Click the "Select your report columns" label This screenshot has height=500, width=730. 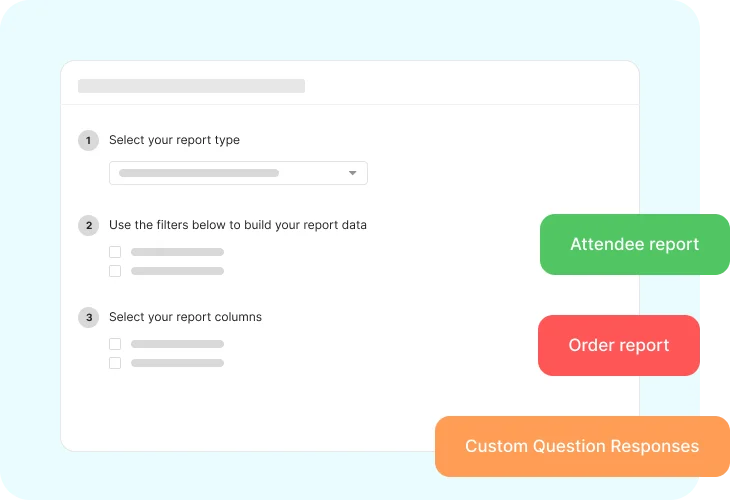pyautogui.click(x=185, y=317)
